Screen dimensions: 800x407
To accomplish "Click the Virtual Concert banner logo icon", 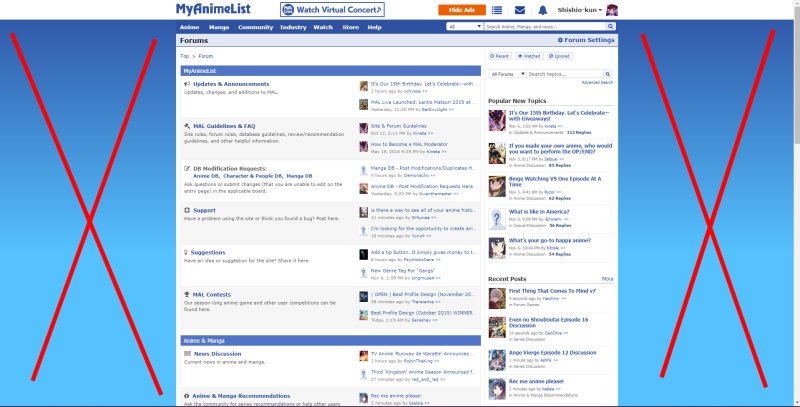I will pos(288,10).
